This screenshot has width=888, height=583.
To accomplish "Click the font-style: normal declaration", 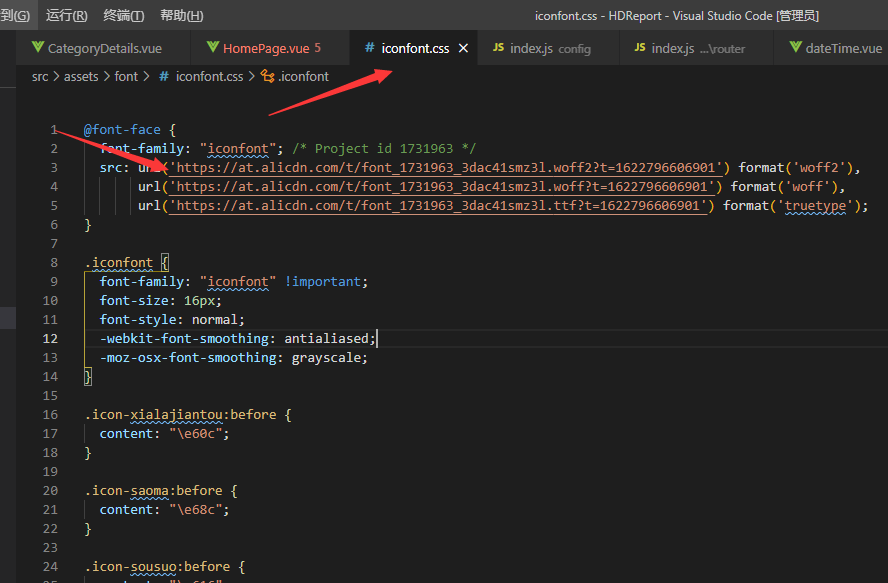I will 172,320.
